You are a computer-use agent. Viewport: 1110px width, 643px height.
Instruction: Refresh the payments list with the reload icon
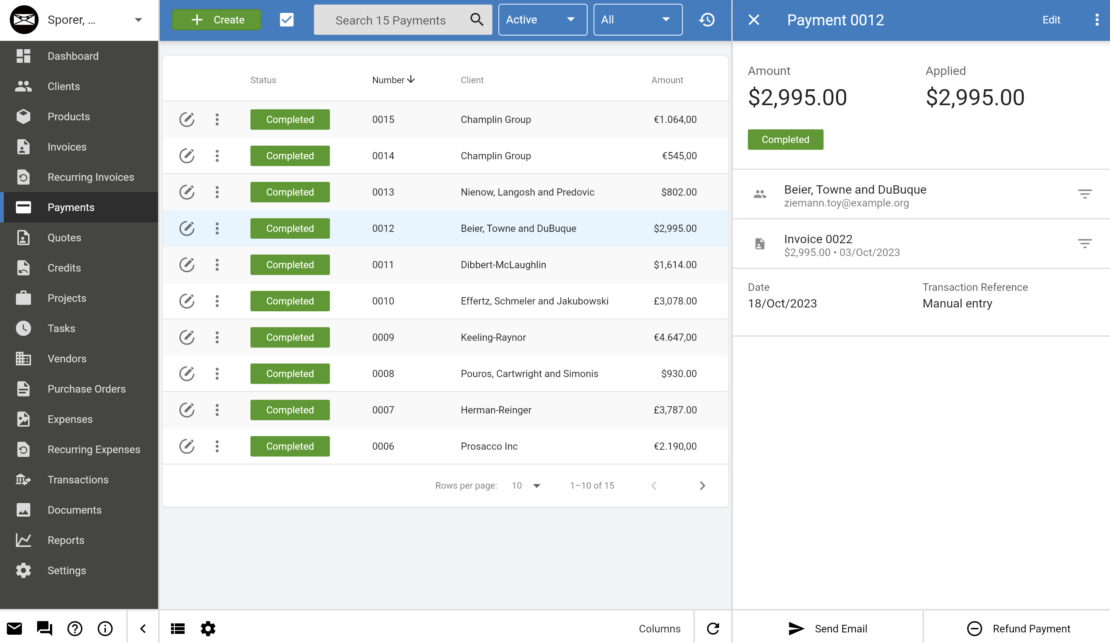[x=713, y=628]
